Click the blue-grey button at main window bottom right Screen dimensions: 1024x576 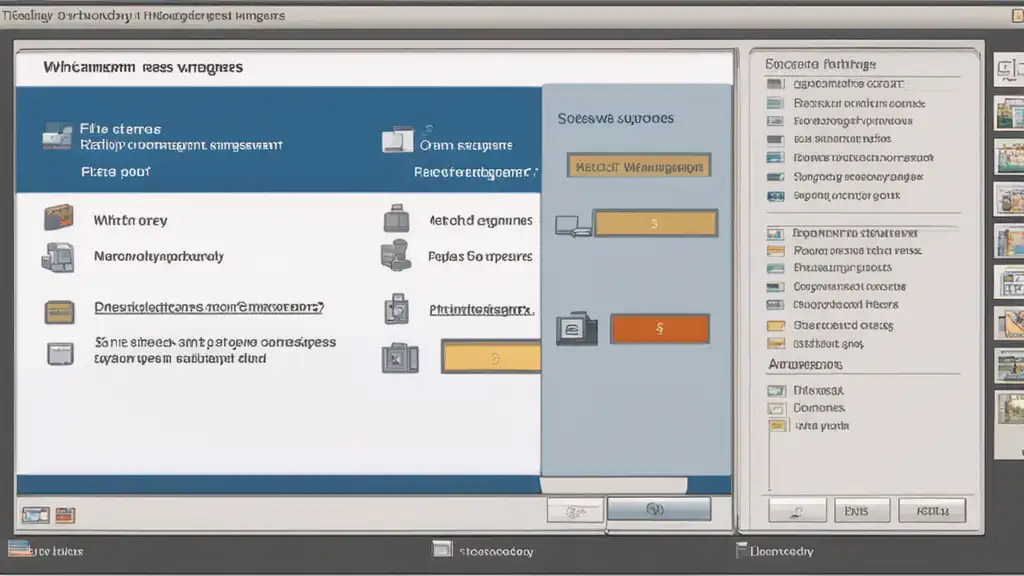point(658,509)
